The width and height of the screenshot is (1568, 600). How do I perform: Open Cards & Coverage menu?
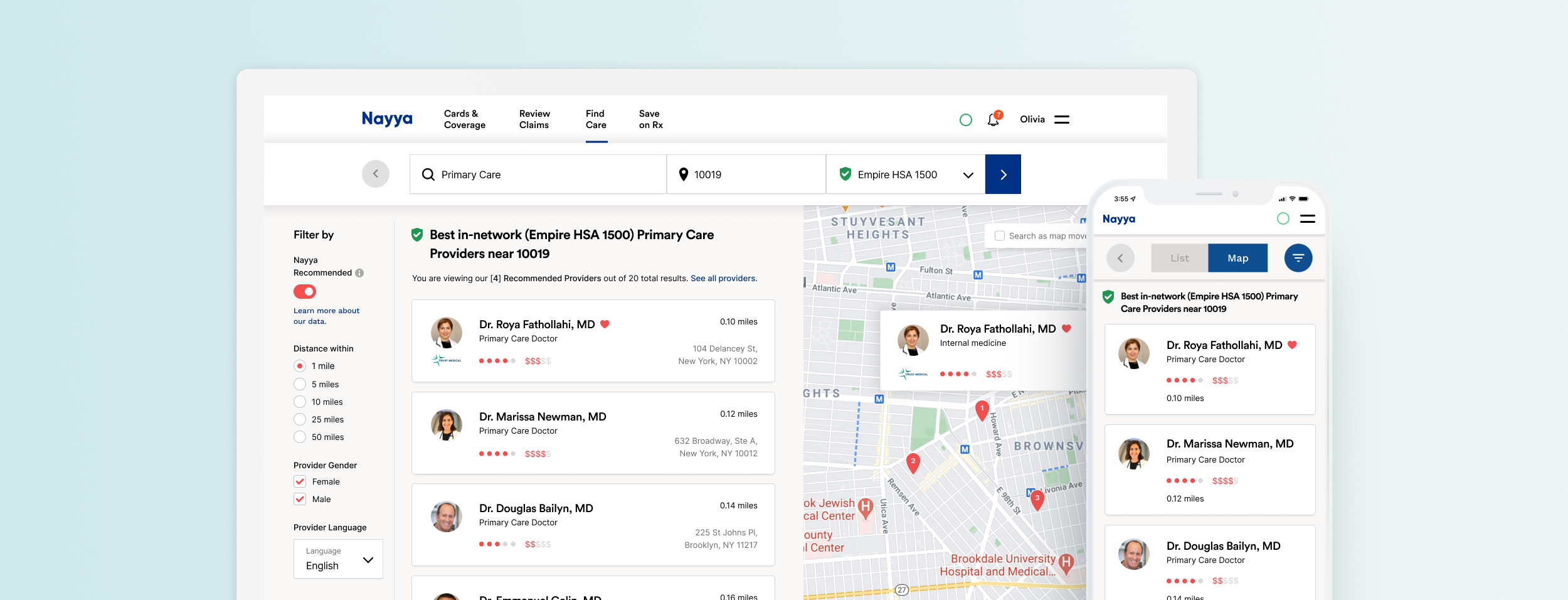465,119
